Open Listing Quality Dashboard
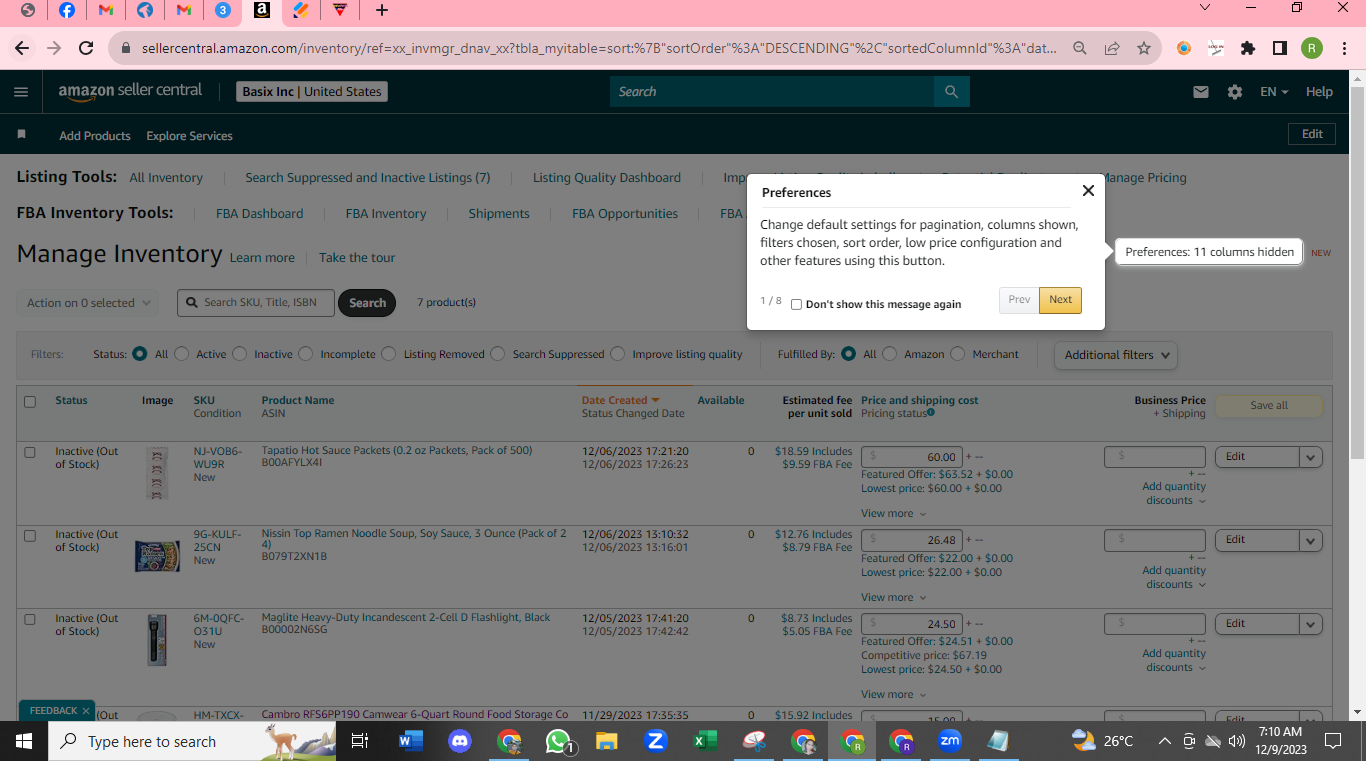Image resolution: width=1366 pixels, height=761 pixels. coord(606,177)
